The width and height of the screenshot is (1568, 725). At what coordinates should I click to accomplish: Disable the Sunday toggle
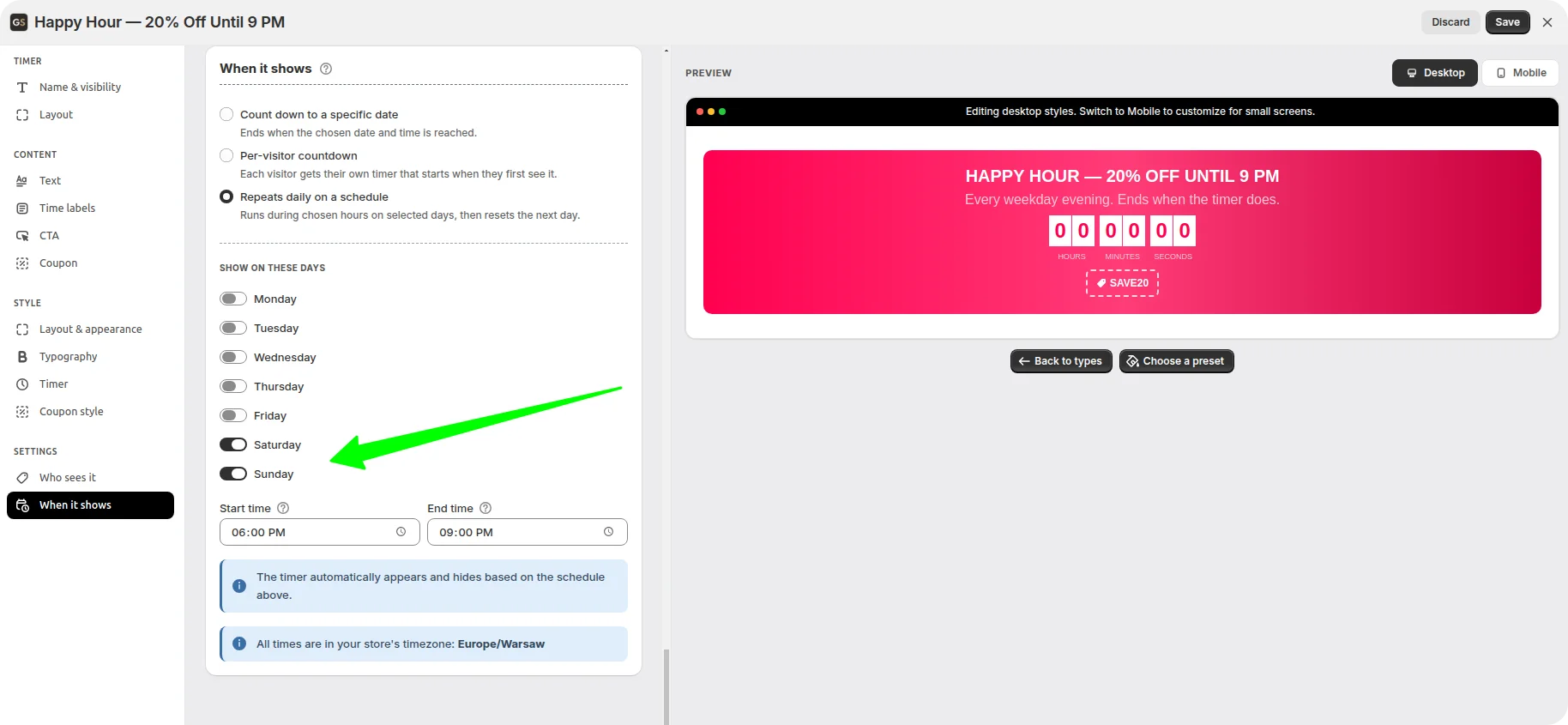[x=233, y=474]
